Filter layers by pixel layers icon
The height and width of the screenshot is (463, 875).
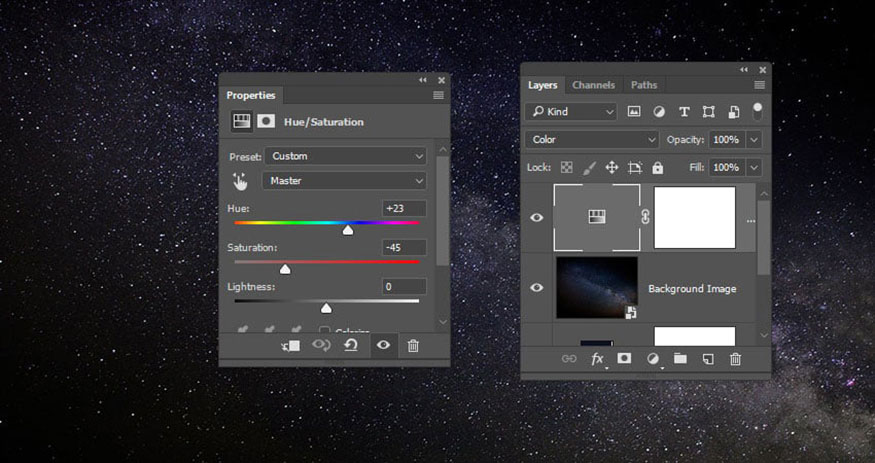(x=634, y=112)
